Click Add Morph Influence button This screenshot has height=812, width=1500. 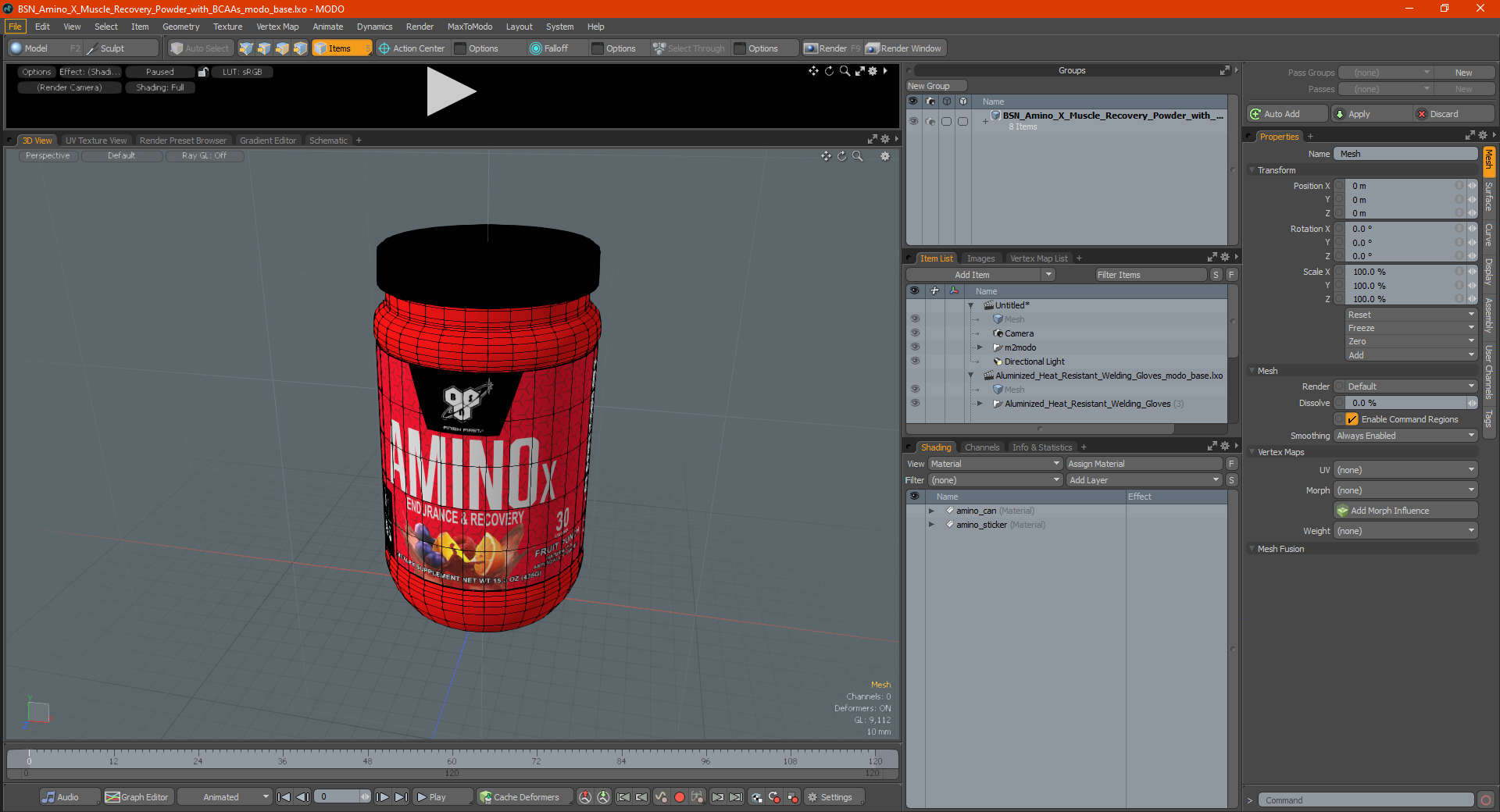[x=1405, y=511]
